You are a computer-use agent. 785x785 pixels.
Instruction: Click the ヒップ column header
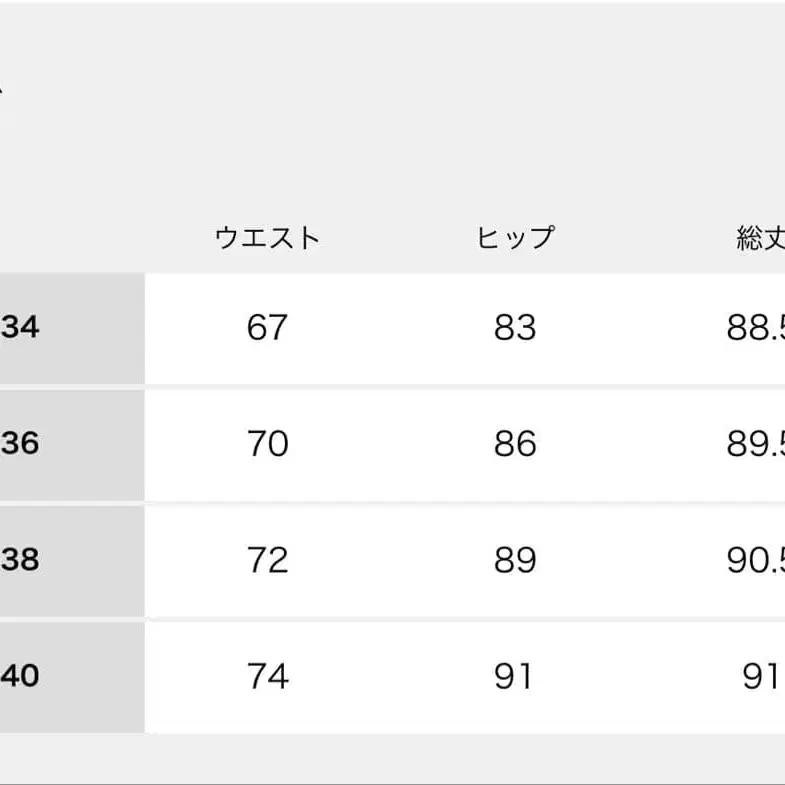point(515,237)
